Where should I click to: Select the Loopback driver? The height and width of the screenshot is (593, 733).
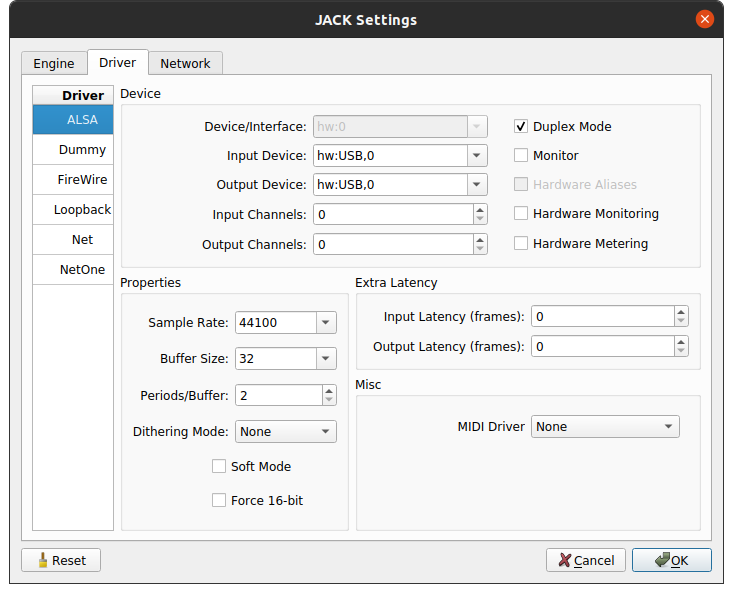(73, 209)
